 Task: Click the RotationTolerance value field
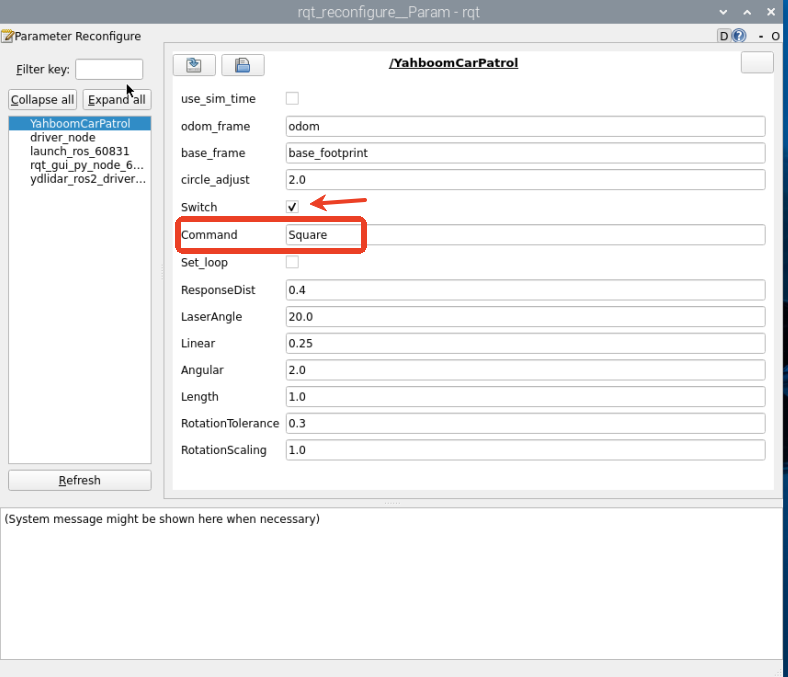click(525, 423)
